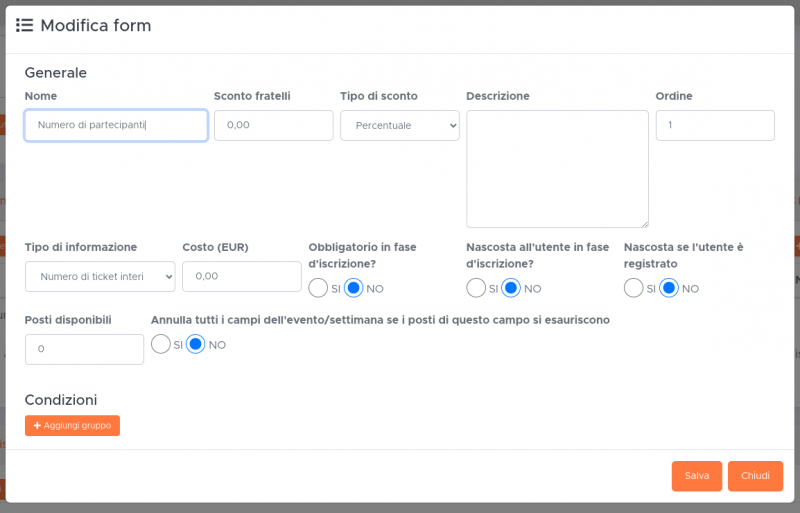Click the list icon beside Modifica form
This screenshot has width=800, height=513.
(x=24, y=25)
